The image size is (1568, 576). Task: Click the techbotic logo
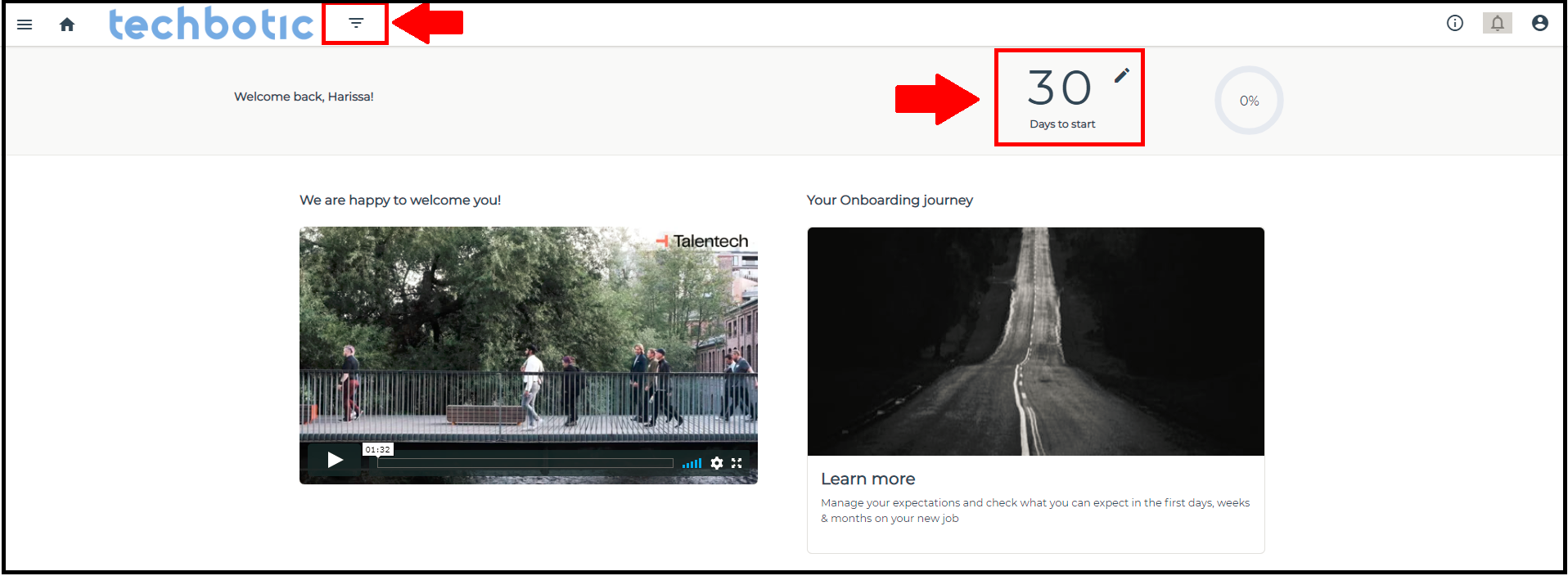[x=211, y=24]
